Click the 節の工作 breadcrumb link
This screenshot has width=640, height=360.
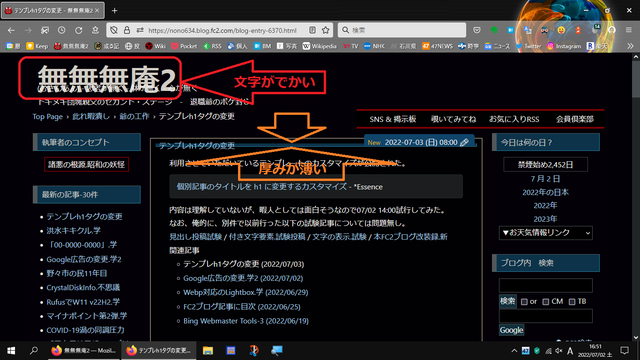pos(134,116)
